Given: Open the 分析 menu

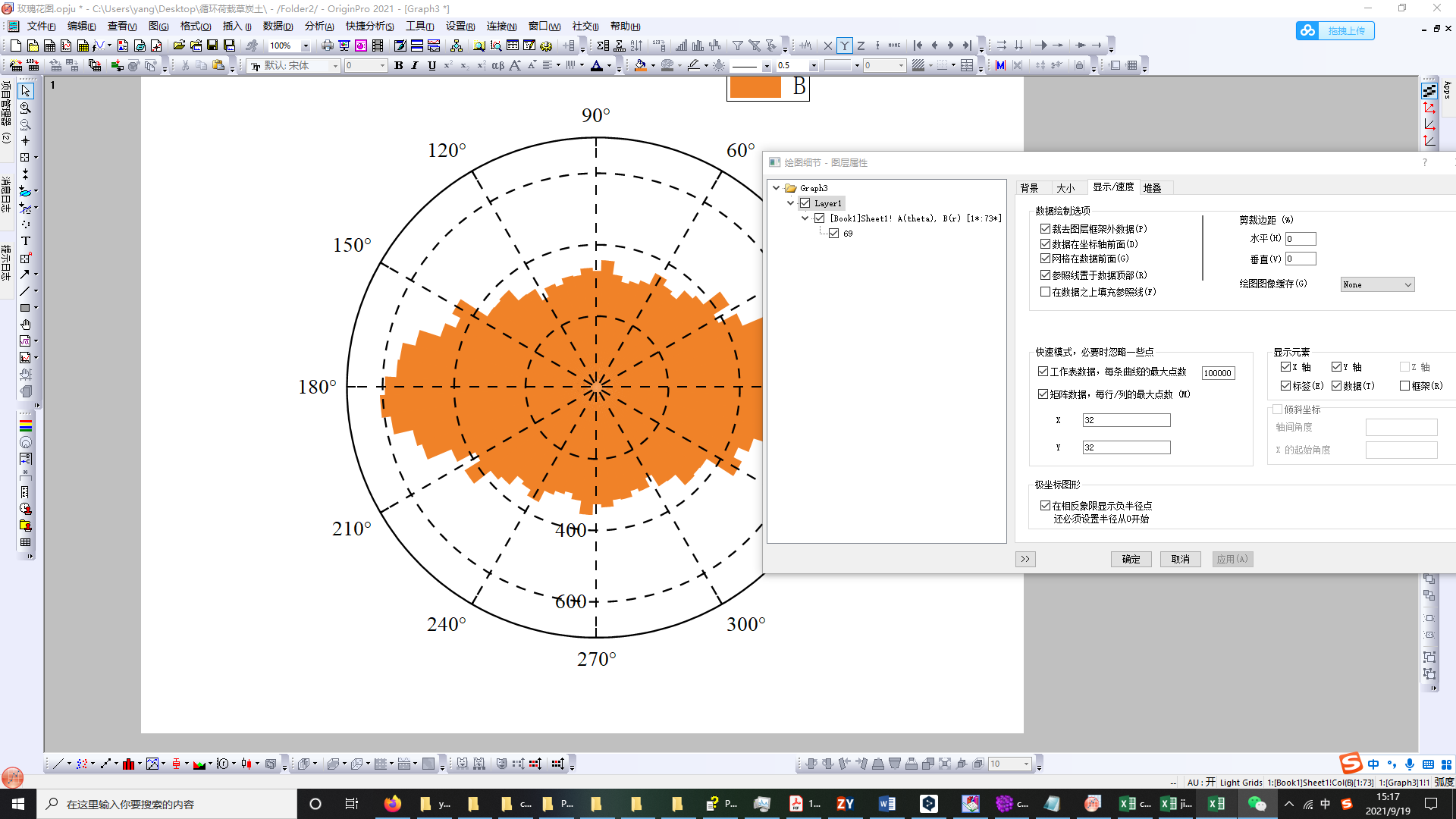Looking at the screenshot, I should tap(318, 27).
